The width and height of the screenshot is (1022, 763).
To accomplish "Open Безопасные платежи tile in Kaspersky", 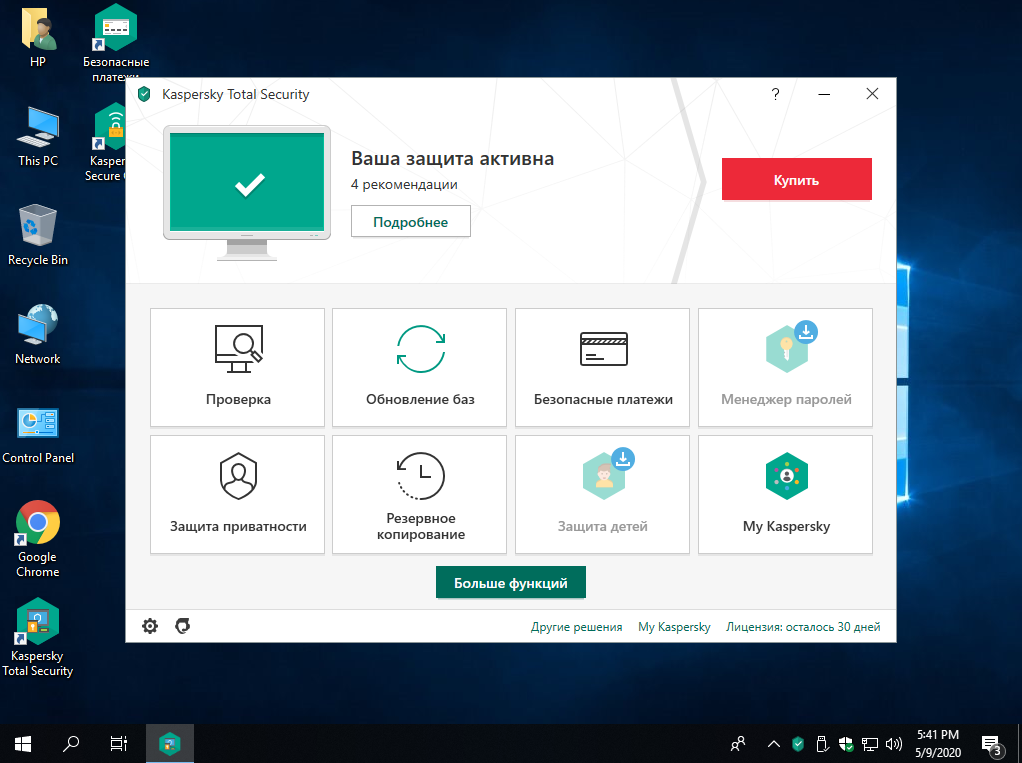I will click(602, 367).
